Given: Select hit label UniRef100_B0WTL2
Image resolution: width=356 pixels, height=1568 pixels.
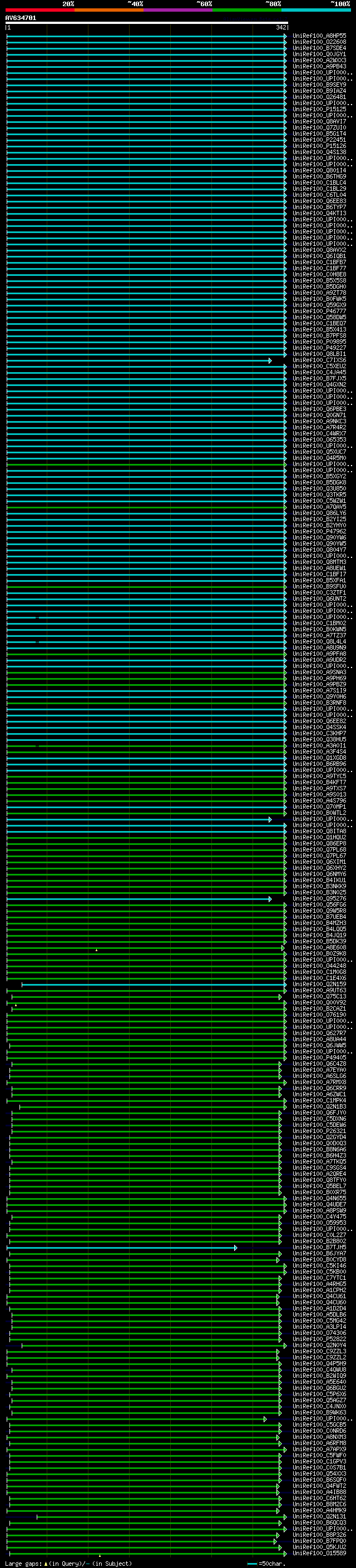Looking at the screenshot, I should (x=319, y=813).
